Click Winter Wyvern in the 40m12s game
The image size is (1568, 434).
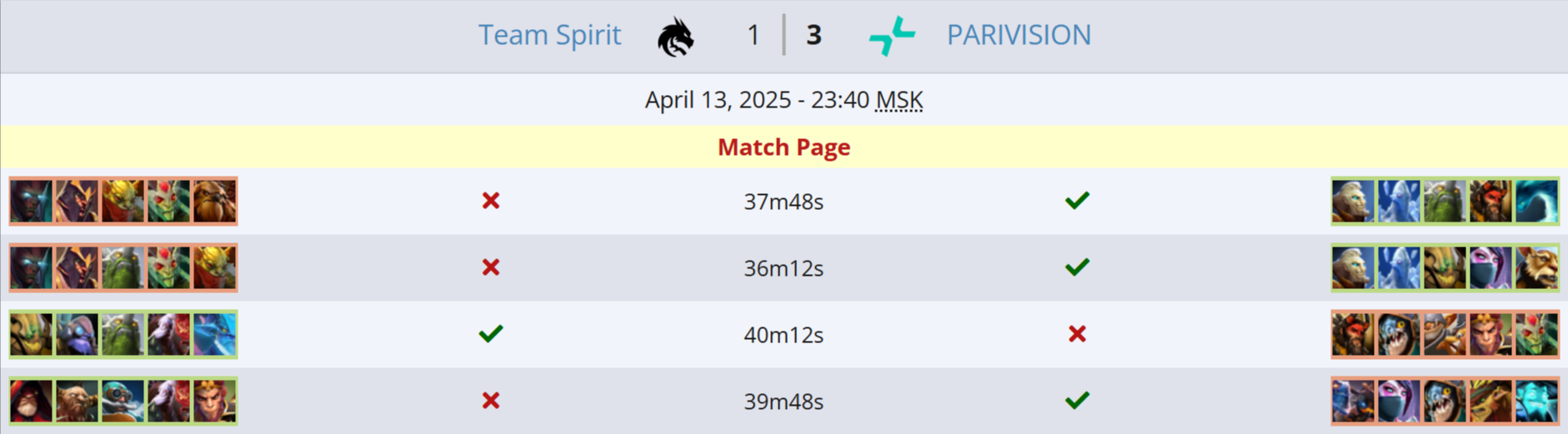click(214, 335)
